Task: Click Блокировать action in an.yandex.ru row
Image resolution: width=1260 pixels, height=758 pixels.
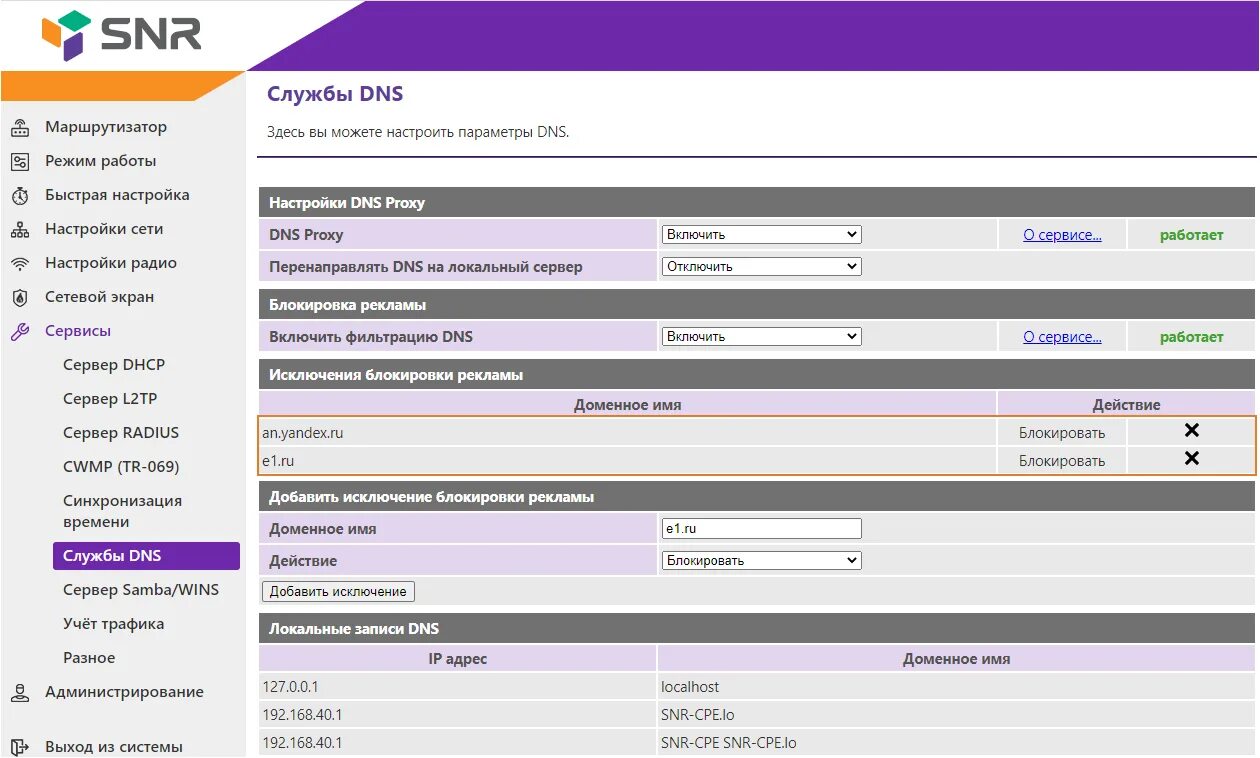Action: tap(1062, 433)
